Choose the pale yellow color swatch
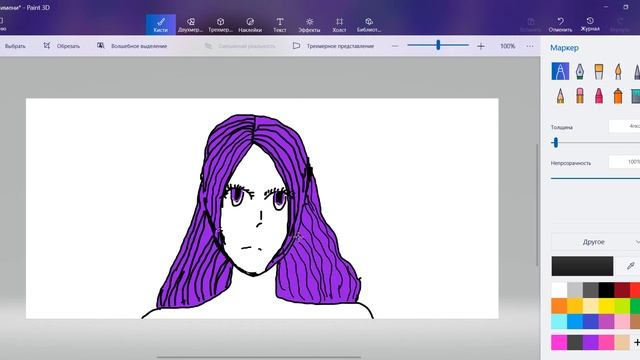640x360 pixels. (591, 306)
